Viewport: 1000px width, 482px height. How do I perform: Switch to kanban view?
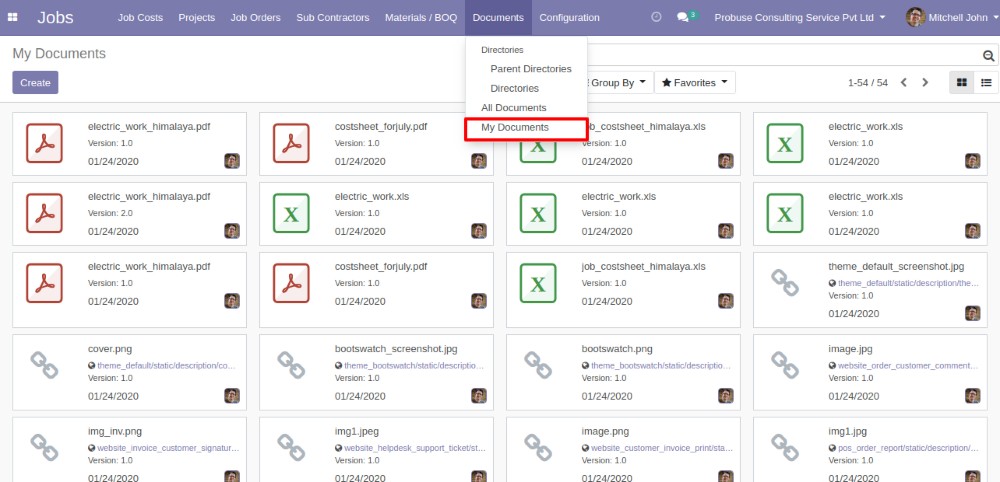click(962, 83)
